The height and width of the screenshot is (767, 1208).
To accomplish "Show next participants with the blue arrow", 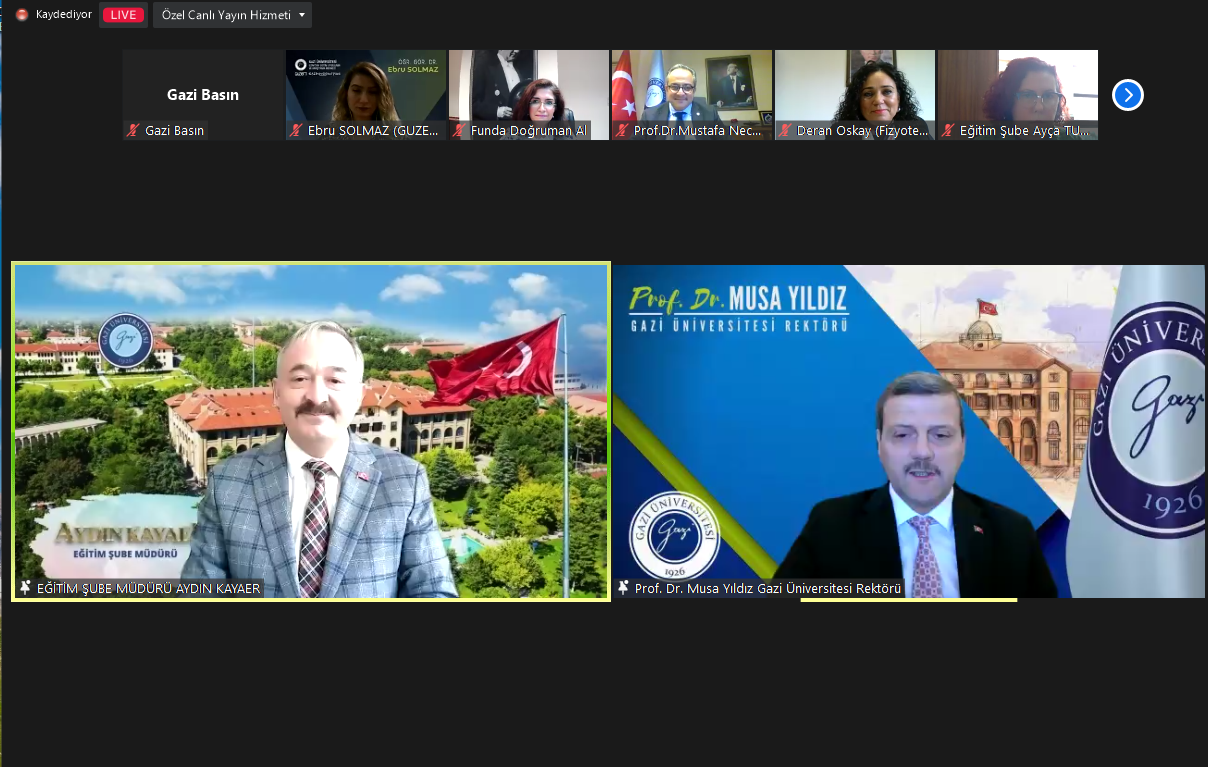I will click(1128, 95).
